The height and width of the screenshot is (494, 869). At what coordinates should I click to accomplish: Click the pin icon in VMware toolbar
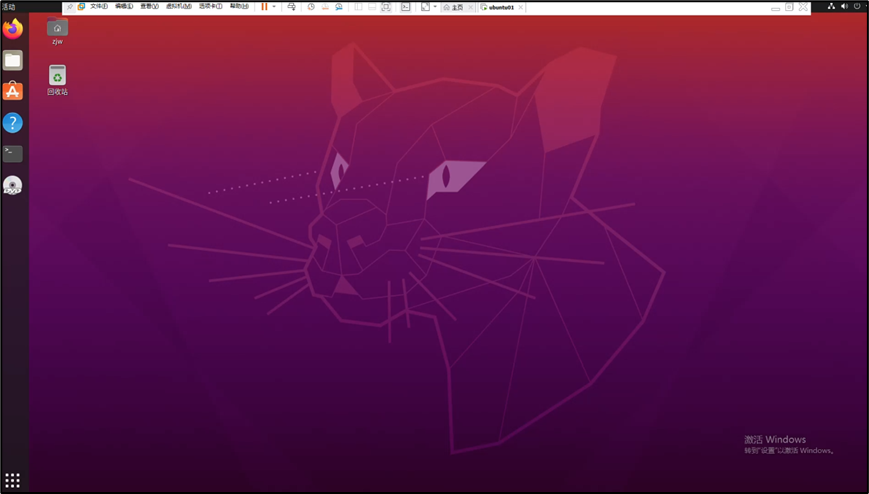pos(69,7)
